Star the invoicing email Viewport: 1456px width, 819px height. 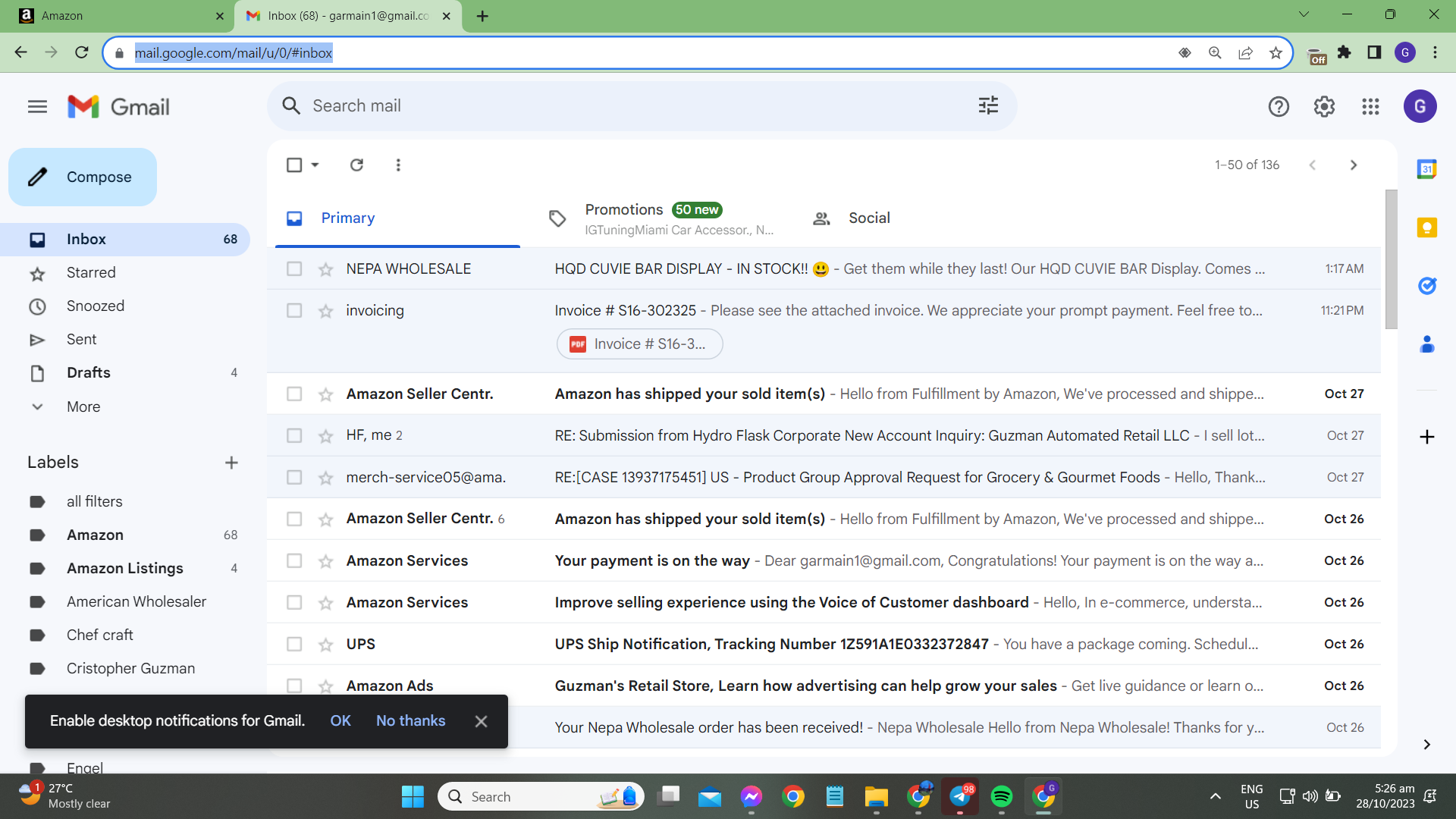[x=325, y=311]
